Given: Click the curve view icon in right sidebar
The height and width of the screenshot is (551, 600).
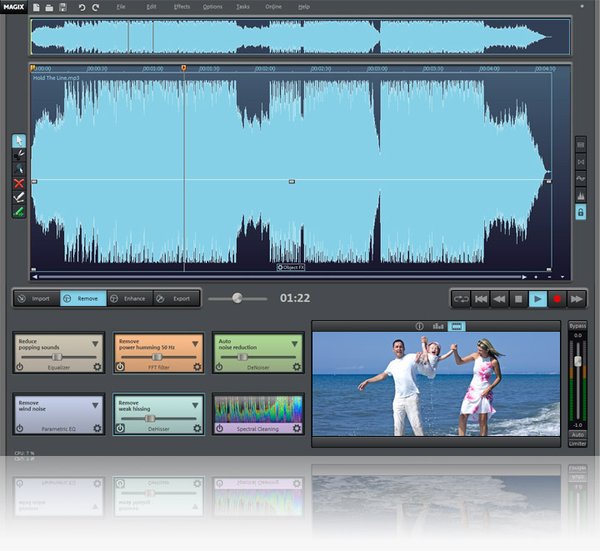Looking at the screenshot, I should (580, 179).
